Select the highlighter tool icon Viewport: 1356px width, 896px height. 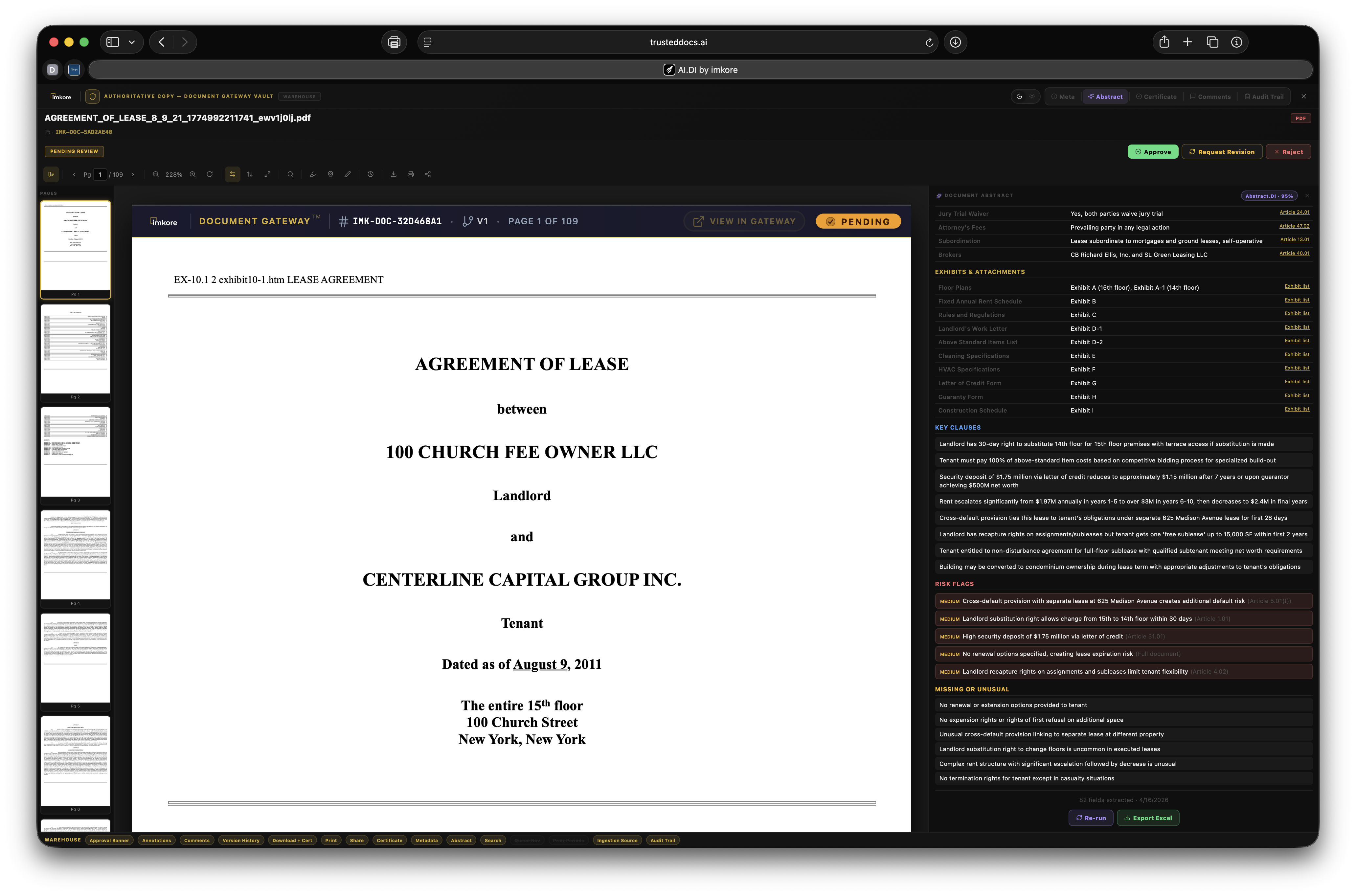click(313, 174)
